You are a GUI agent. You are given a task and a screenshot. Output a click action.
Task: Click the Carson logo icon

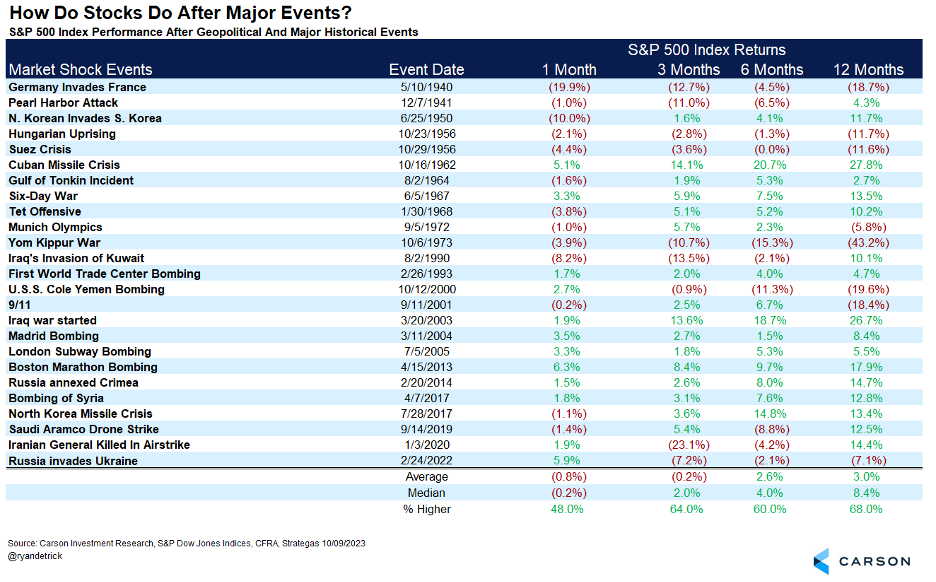[x=821, y=560]
